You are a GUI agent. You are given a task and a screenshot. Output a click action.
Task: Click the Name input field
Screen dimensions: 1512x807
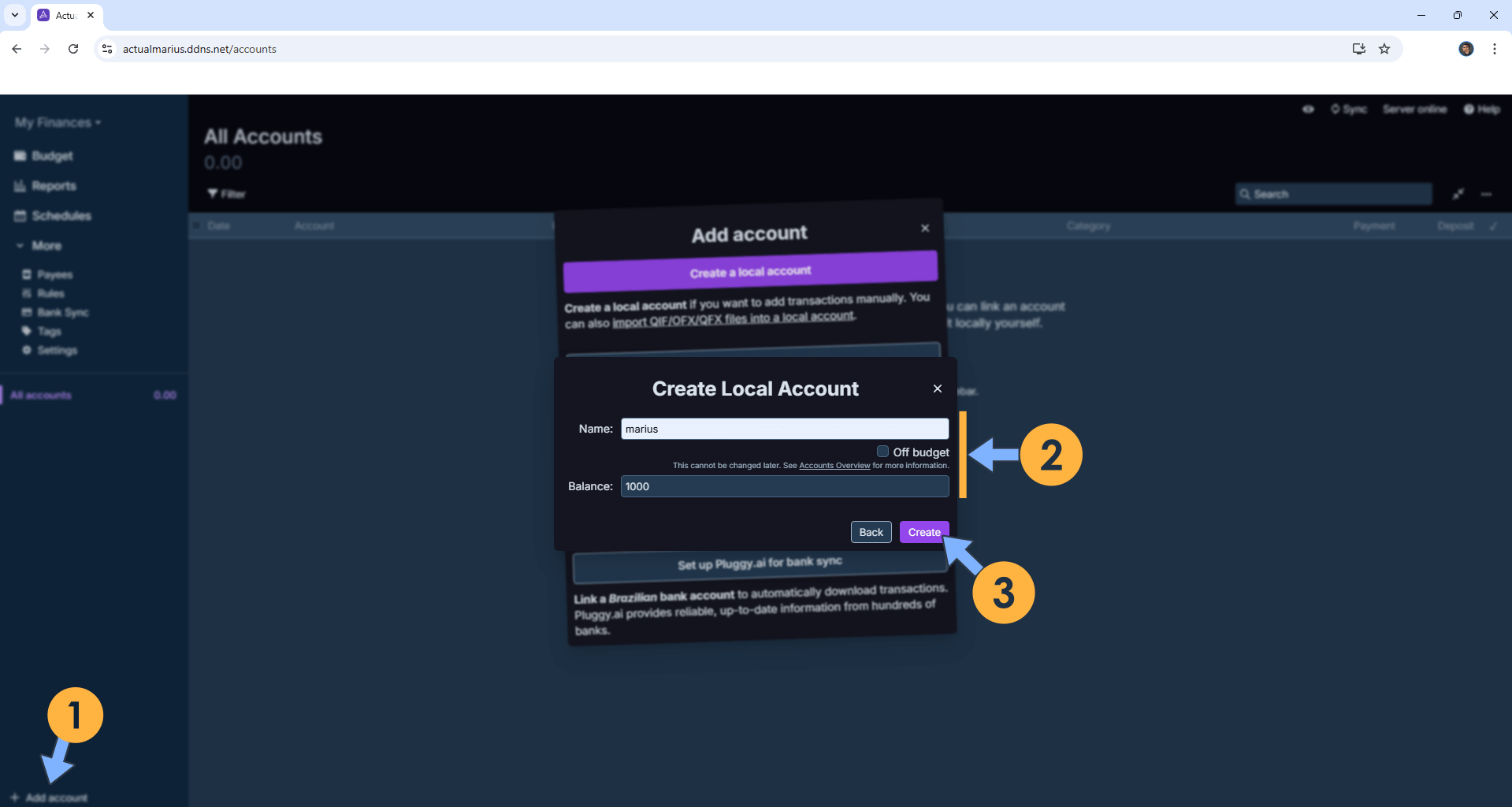coord(784,429)
